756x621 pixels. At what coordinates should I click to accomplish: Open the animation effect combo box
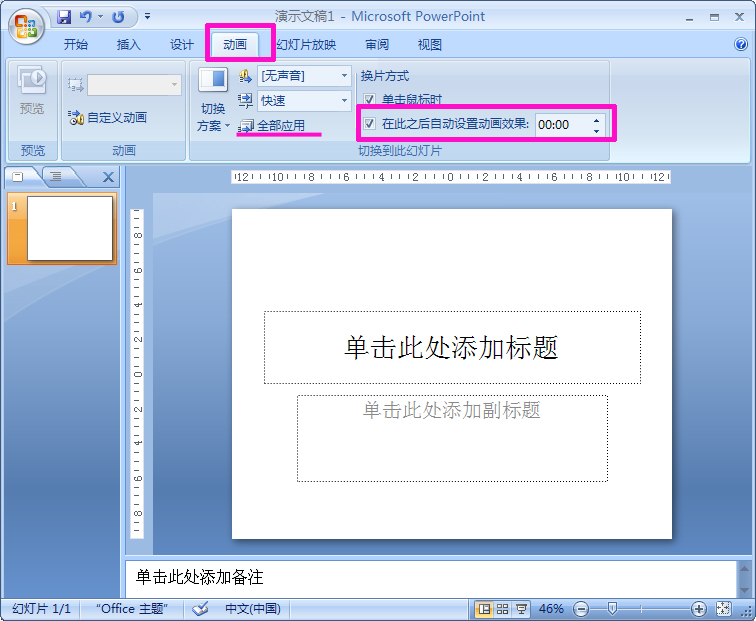pyautogui.click(x=134, y=85)
